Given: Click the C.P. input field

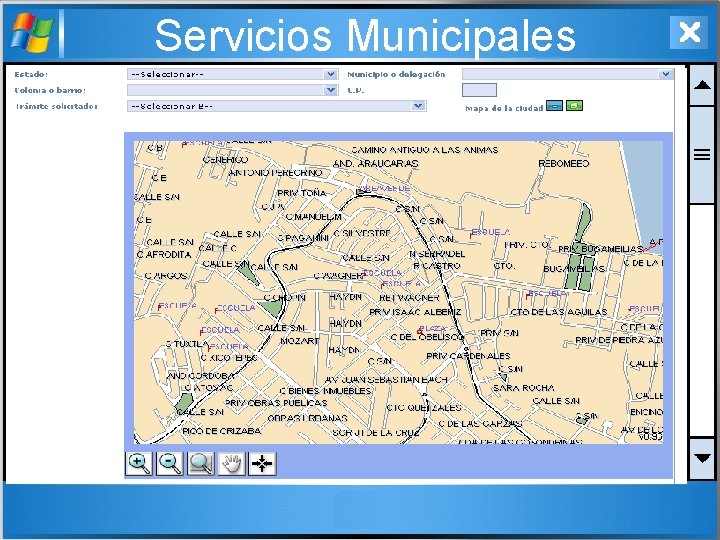Looking at the screenshot, I should [479, 90].
